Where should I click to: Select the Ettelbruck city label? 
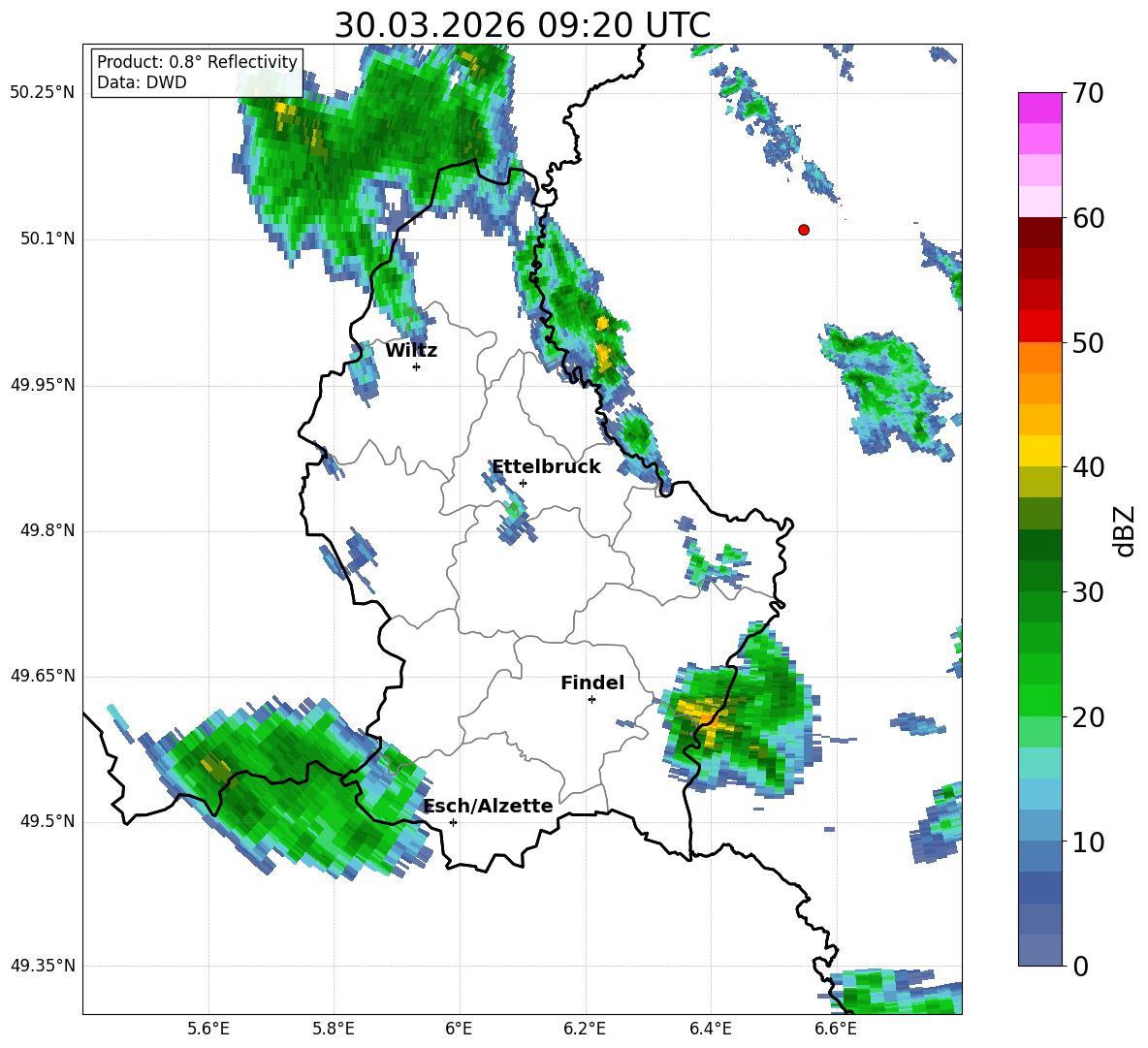click(546, 467)
